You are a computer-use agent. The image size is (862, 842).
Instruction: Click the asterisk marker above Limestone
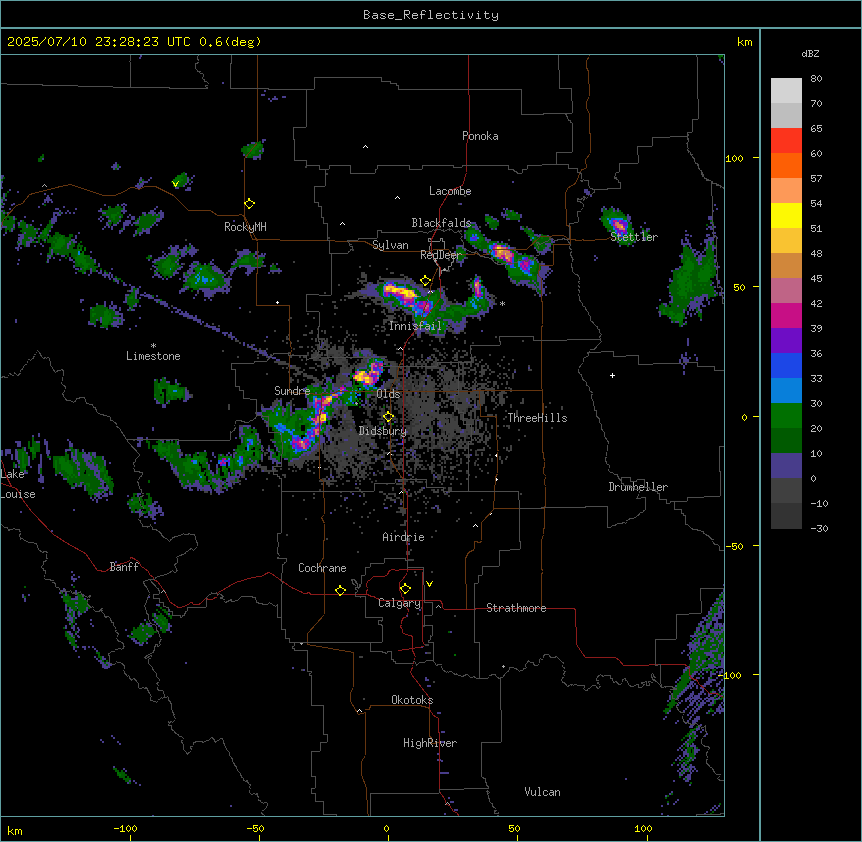(153, 346)
